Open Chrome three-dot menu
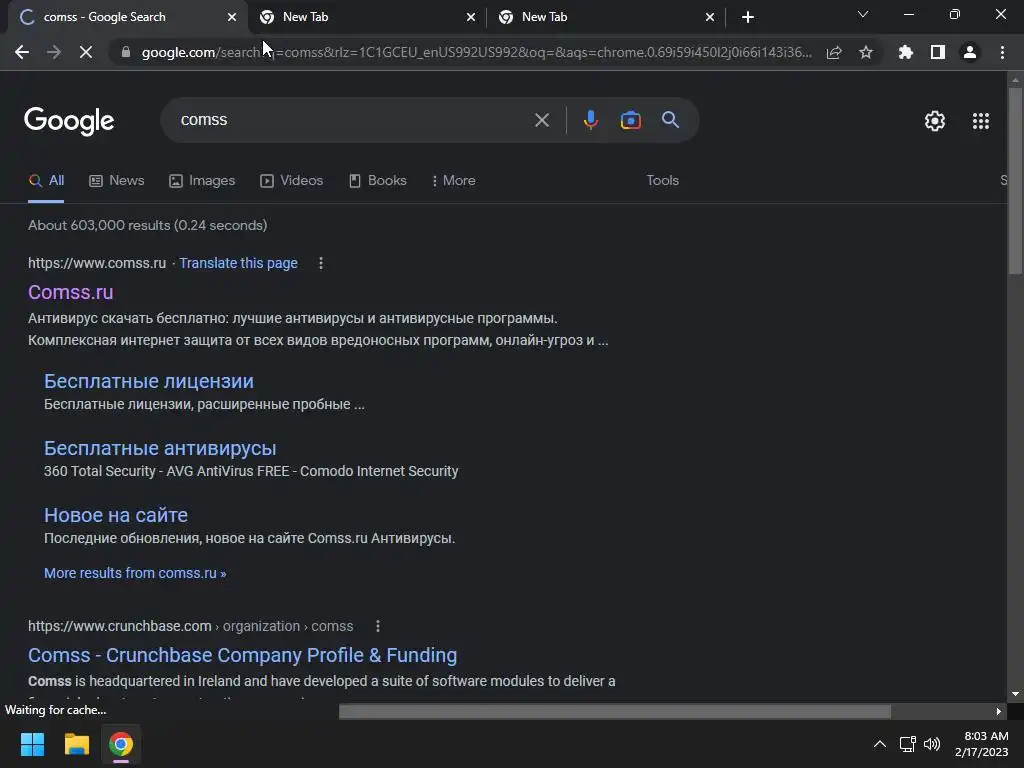1024x768 pixels. (x=1002, y=52)
